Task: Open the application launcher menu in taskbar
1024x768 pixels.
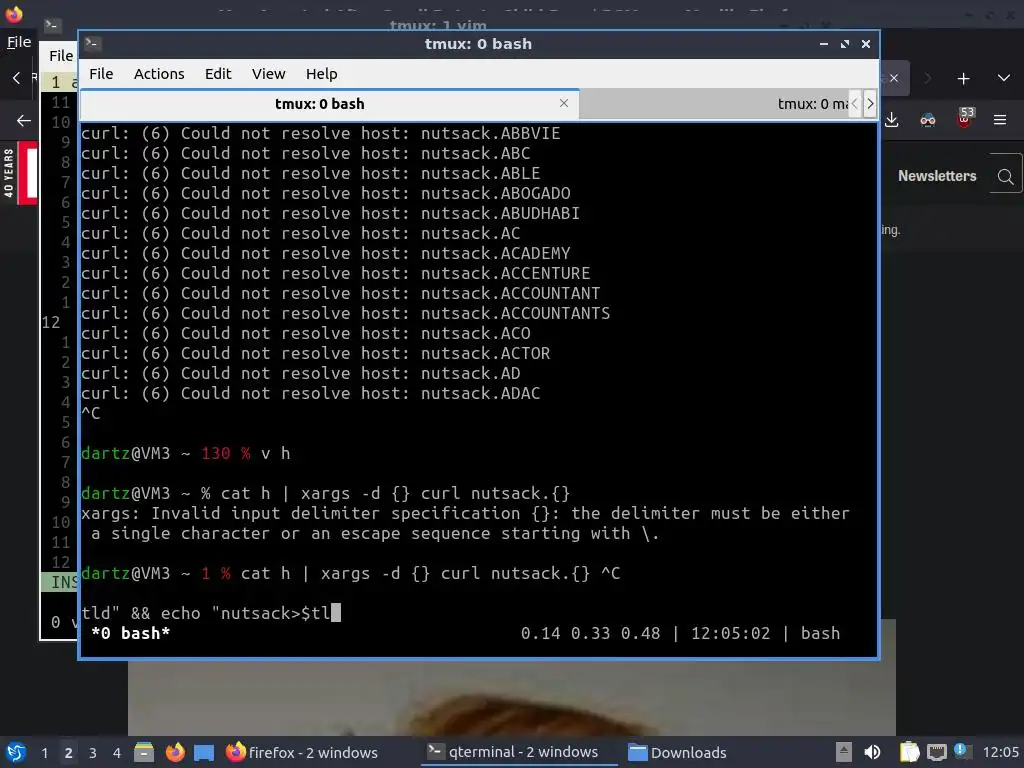Action: click(x=16, y=752)
